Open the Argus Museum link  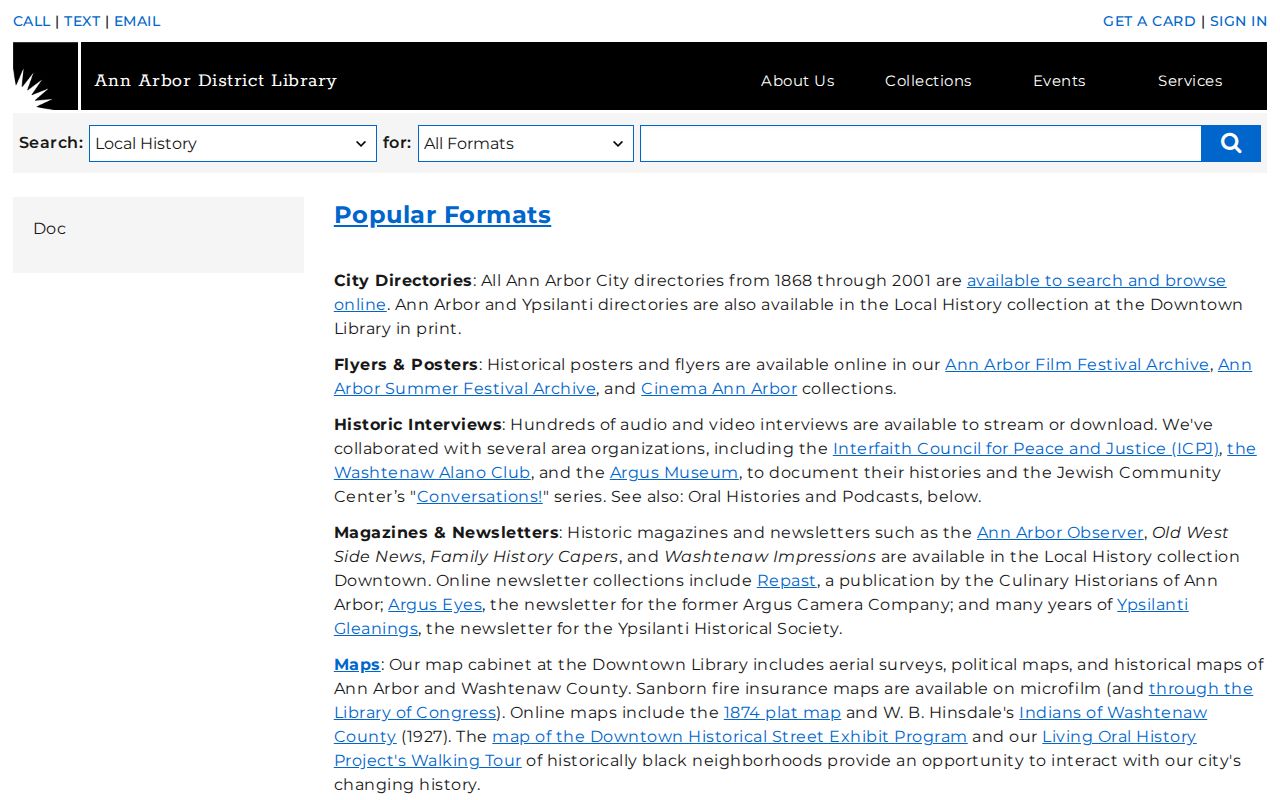pos(674,473)
